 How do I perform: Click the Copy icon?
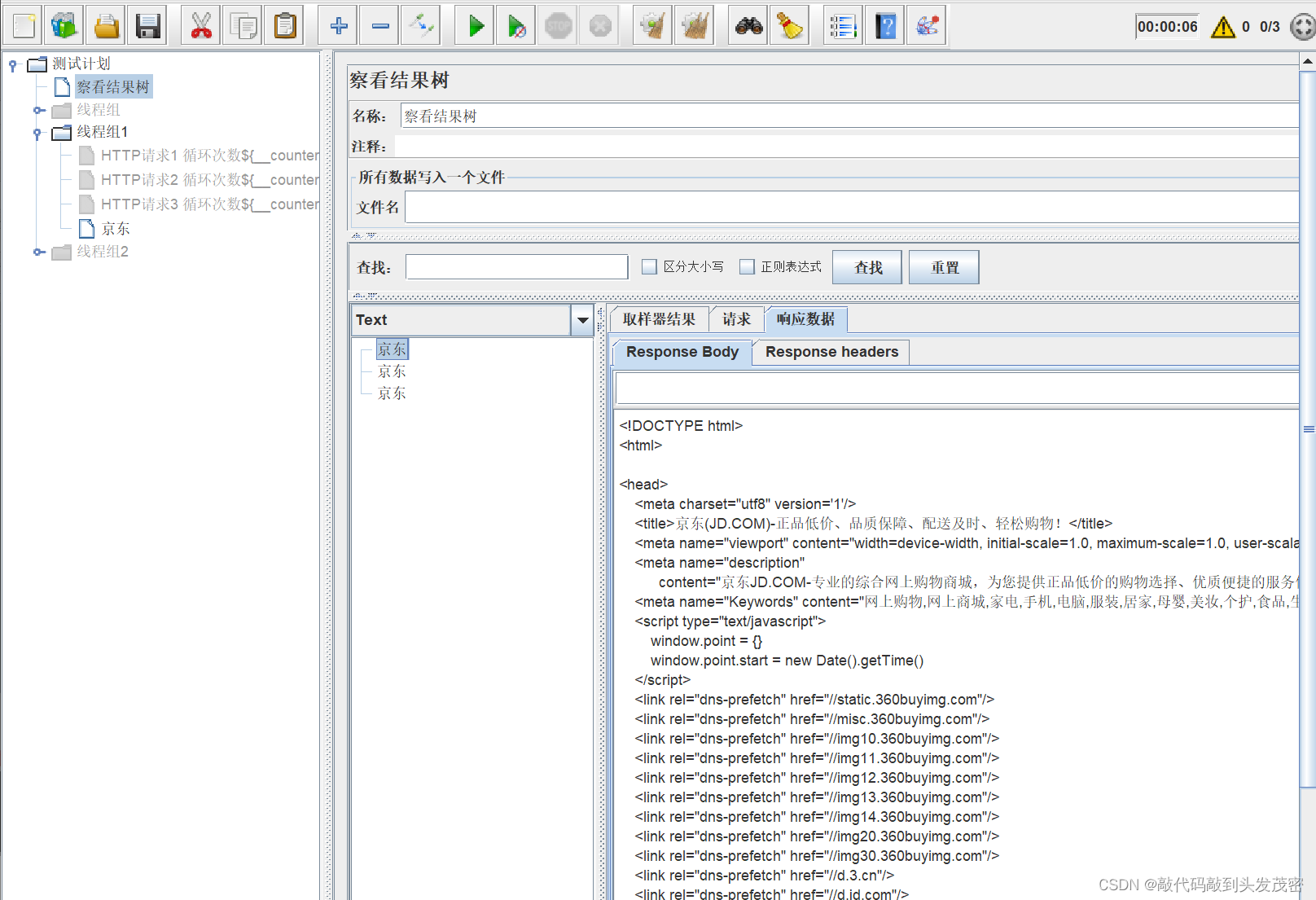pos(243,26)
